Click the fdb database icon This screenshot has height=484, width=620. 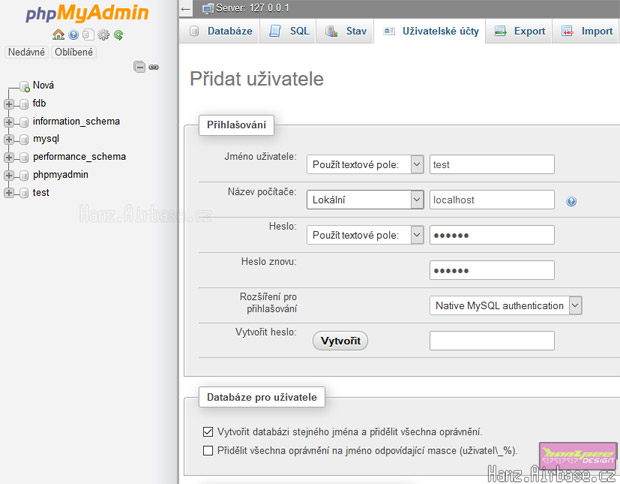(24, 104)
